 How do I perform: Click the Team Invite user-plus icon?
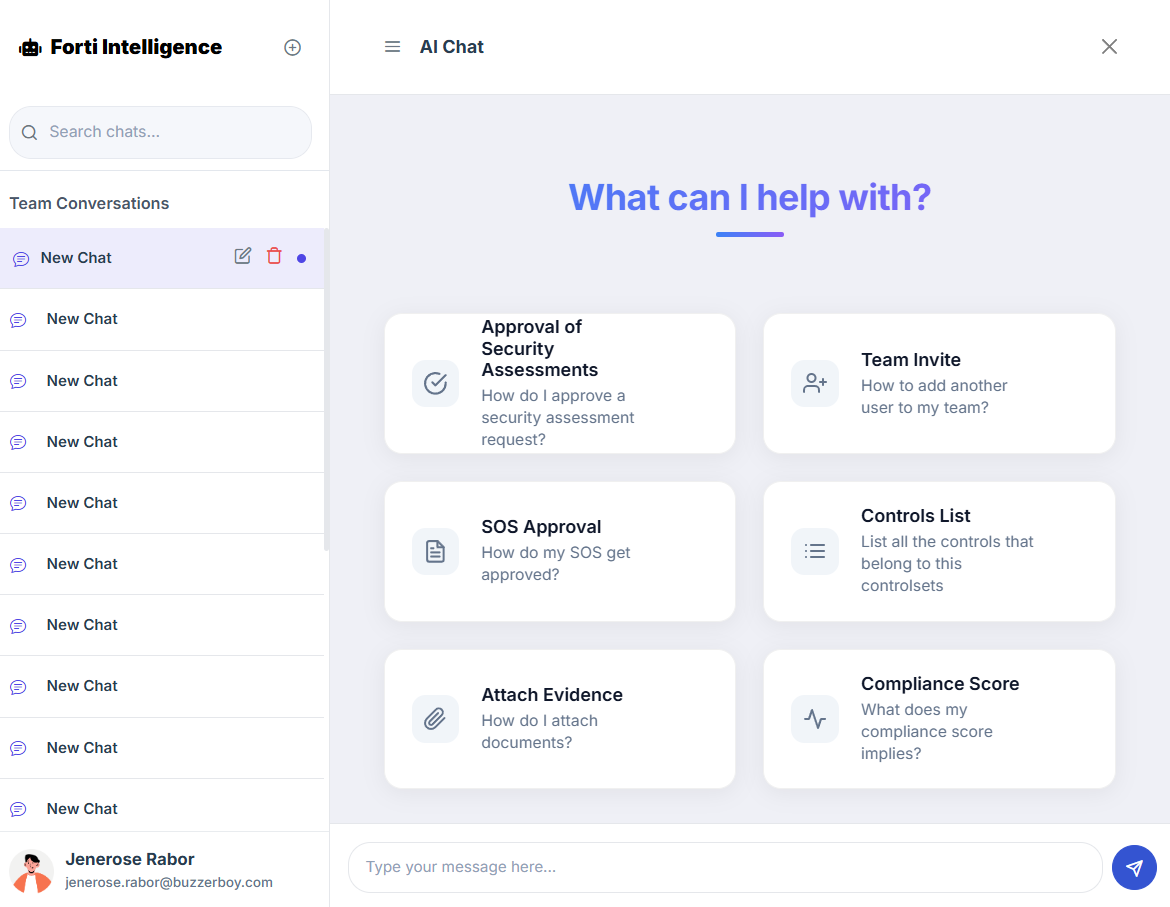tap(815, 383)
